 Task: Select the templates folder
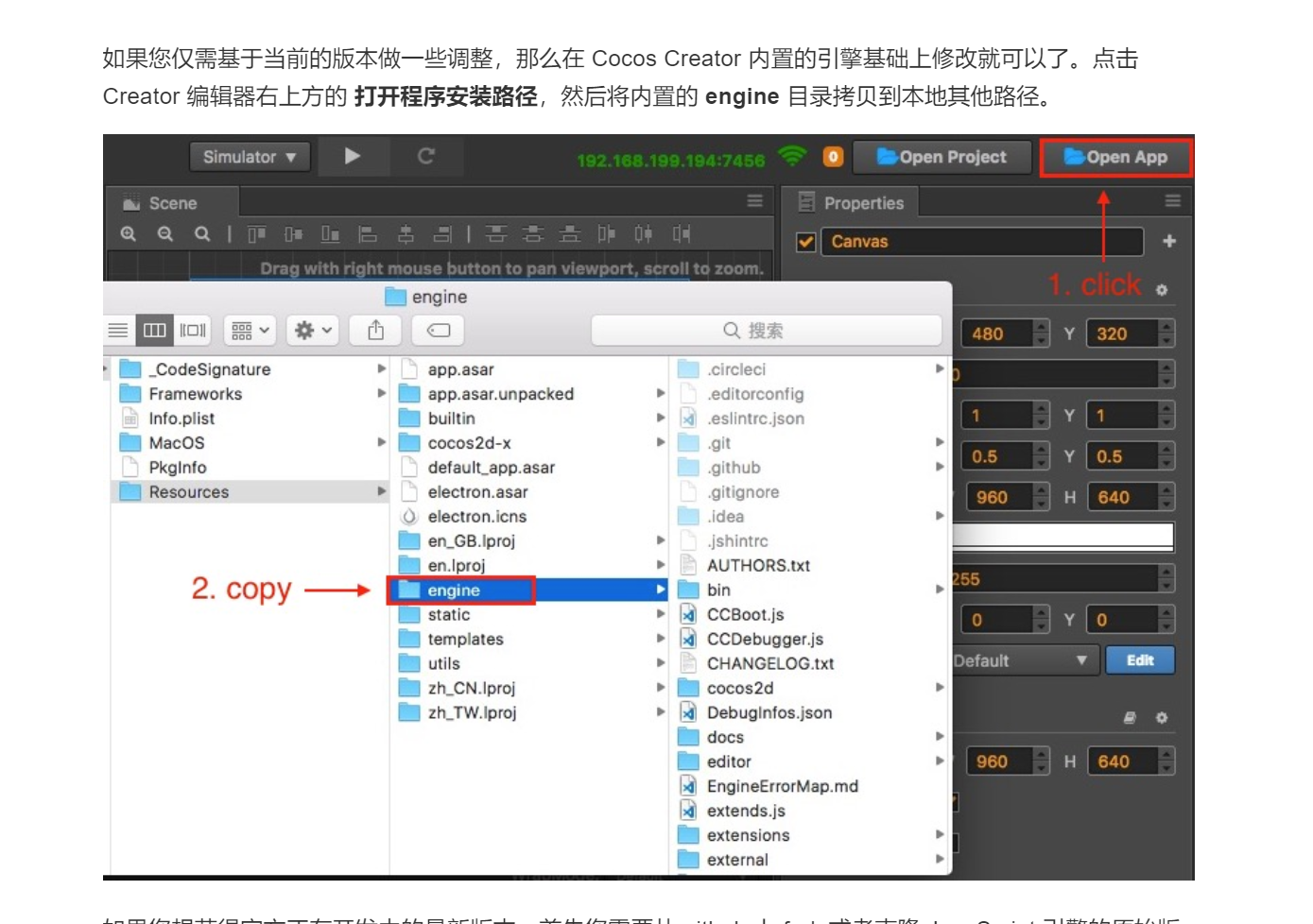tap(528, 640)
